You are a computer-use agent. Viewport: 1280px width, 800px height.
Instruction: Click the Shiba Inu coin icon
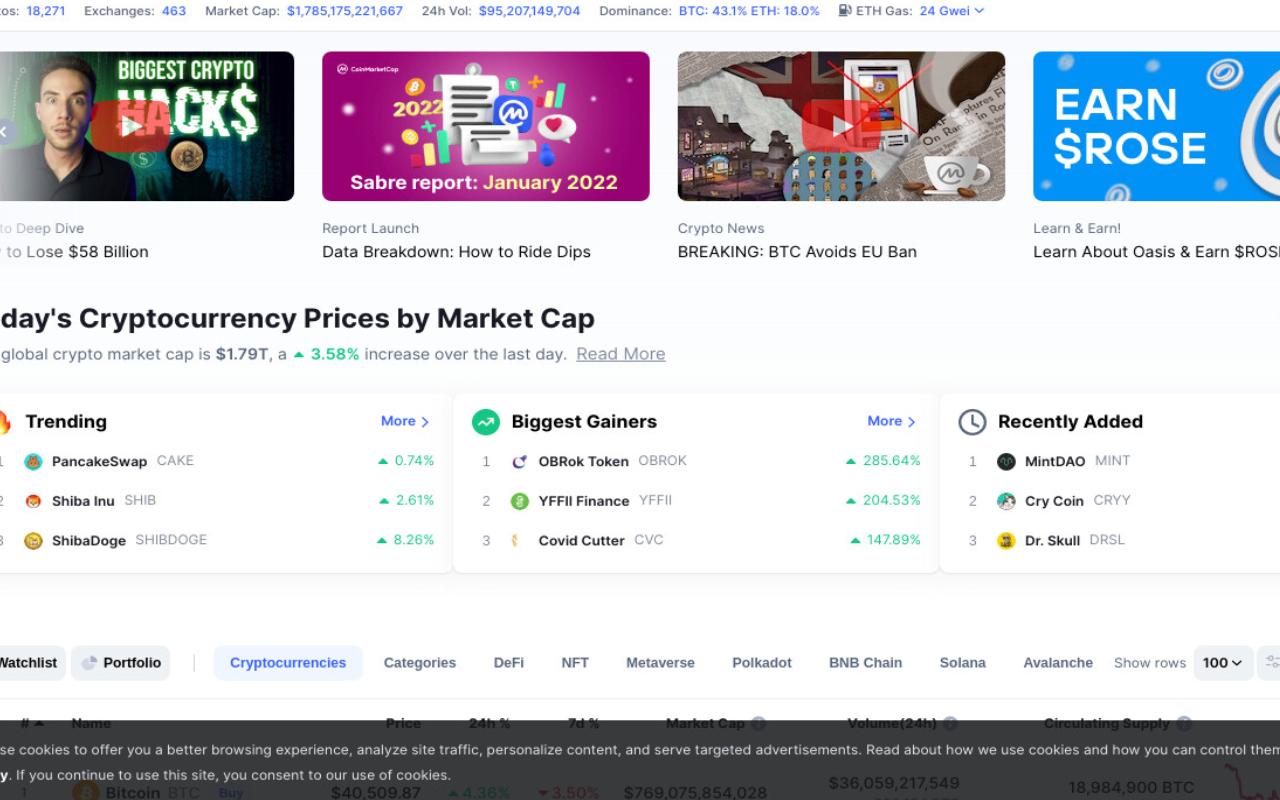[33, 501]
